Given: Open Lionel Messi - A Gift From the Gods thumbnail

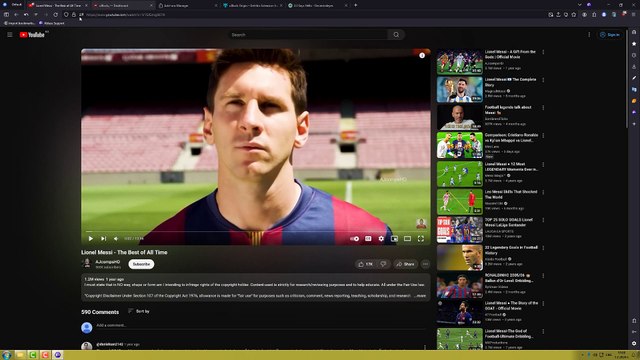Looking at the screenshot, I should (x=460, y=62).
